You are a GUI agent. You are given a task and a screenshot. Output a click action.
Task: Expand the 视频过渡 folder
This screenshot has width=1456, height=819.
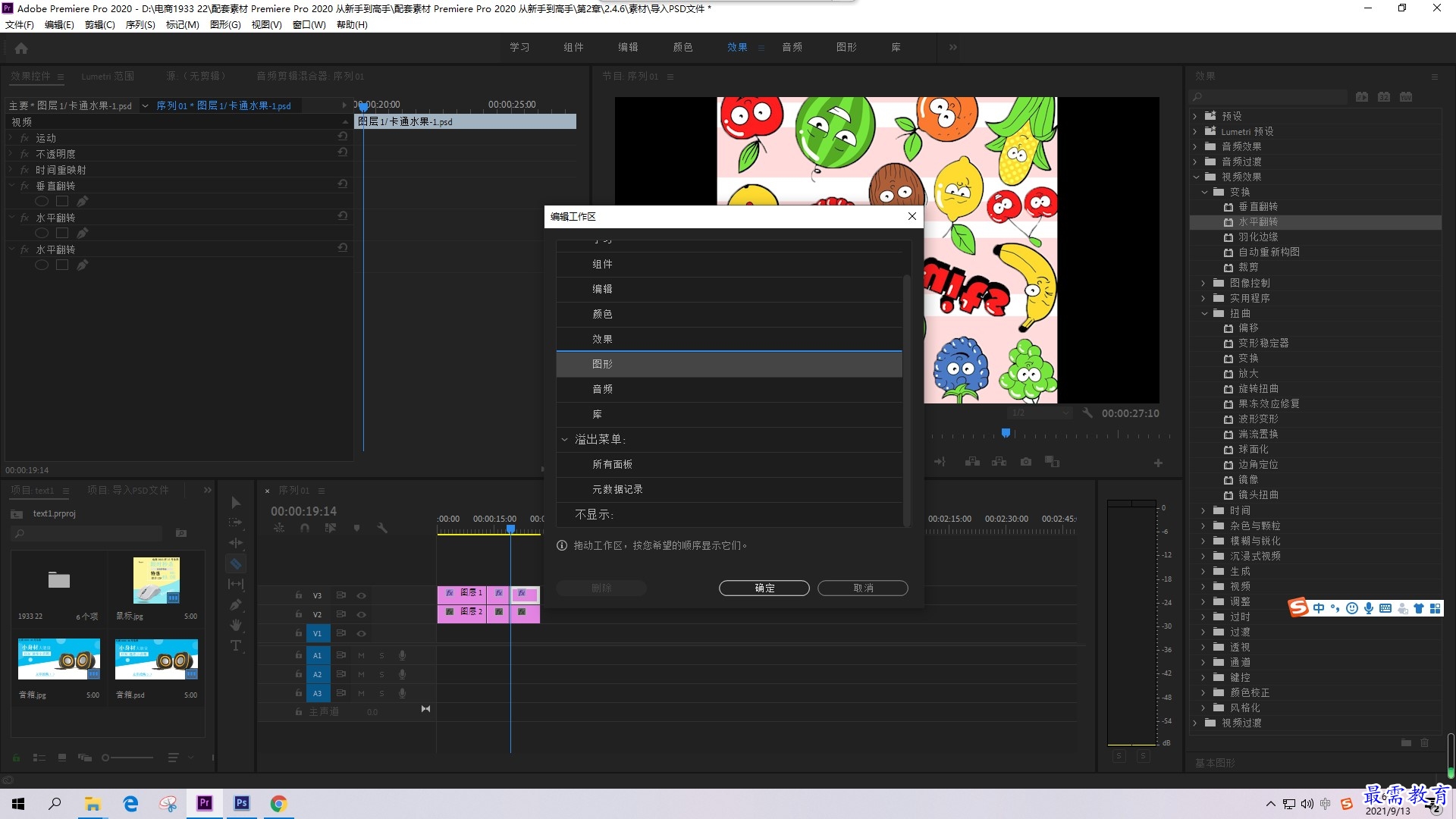pyautogui.click(x=1195, y=723)
